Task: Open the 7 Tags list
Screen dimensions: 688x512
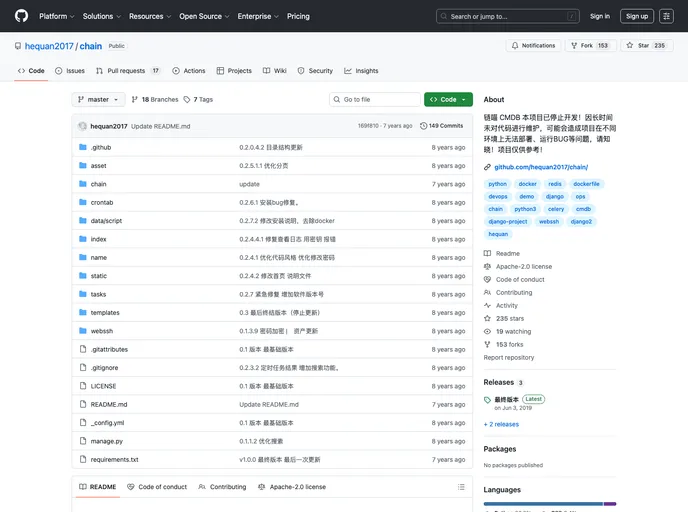Action: (203, 100)
